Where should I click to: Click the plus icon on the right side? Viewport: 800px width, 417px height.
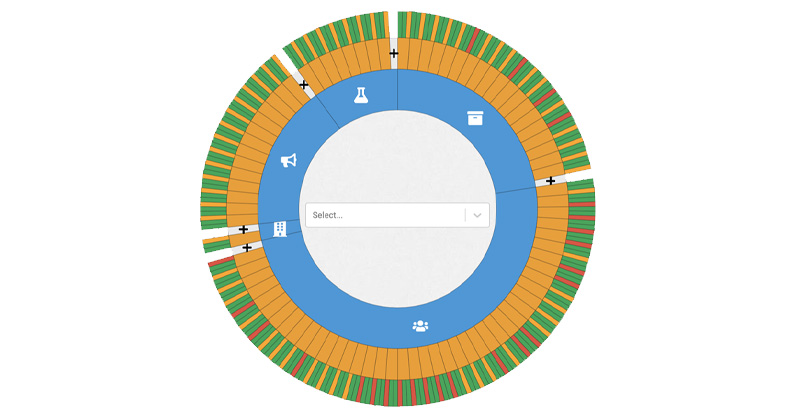551,181
